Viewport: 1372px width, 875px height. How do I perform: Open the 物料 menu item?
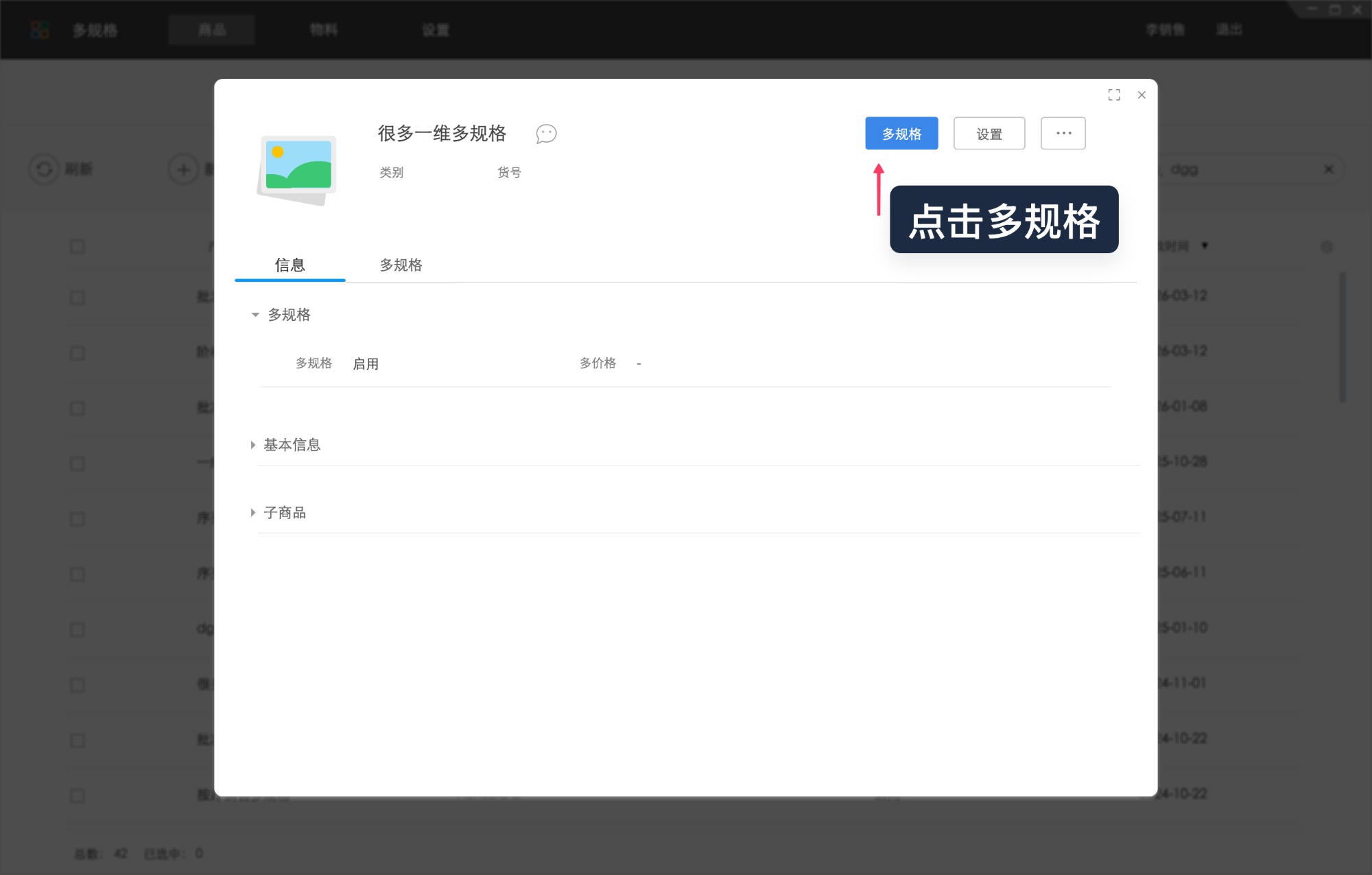pyautogui.click(x=322, y=29)
